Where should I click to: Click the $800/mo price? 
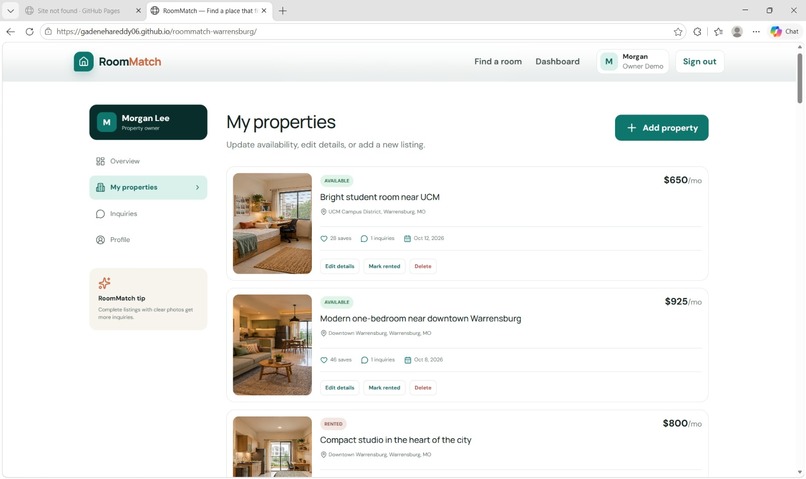pos(682,423)
